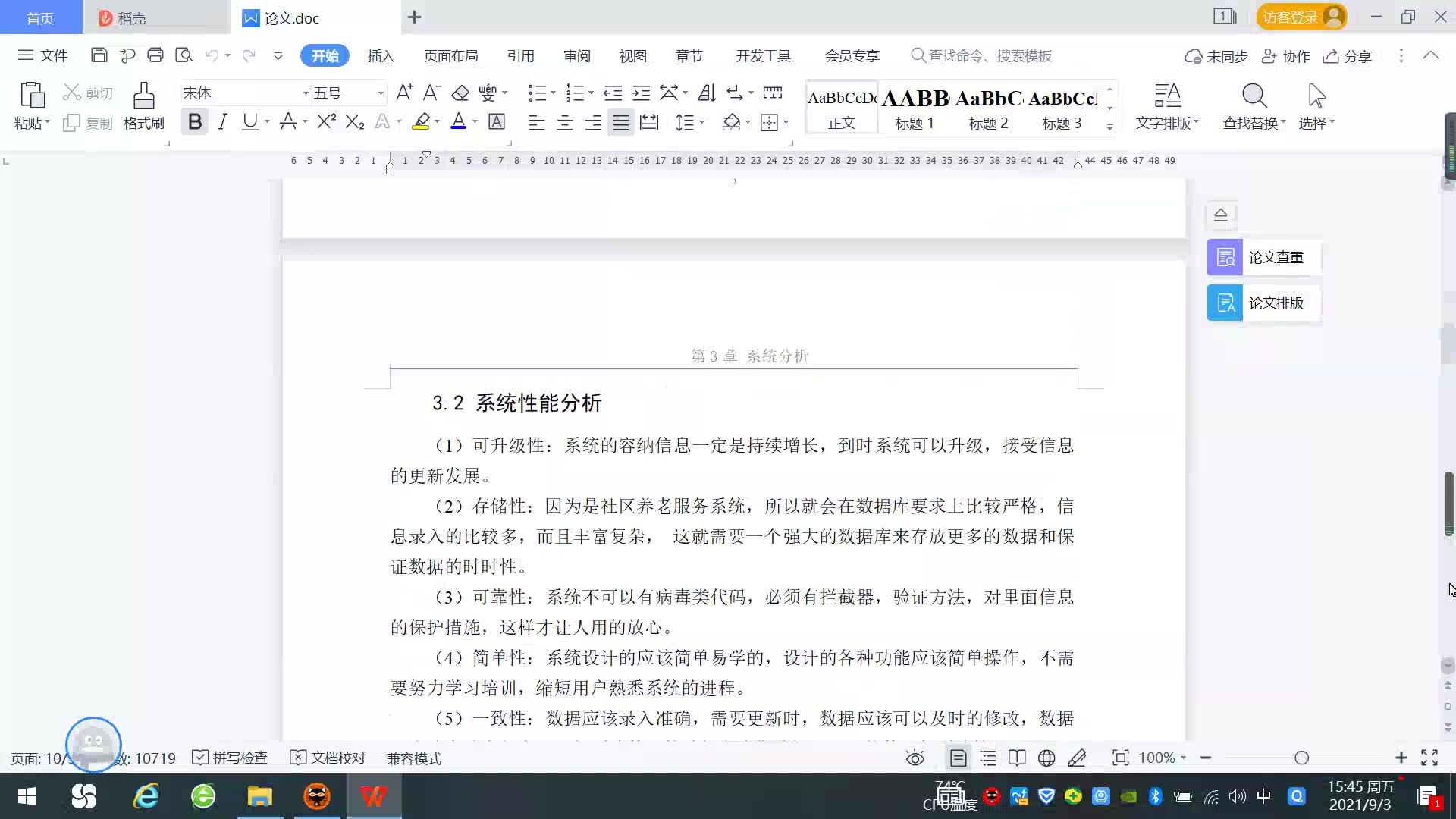
Task: Click the 访客登录 login button
Action: (x=1291, y=17)
